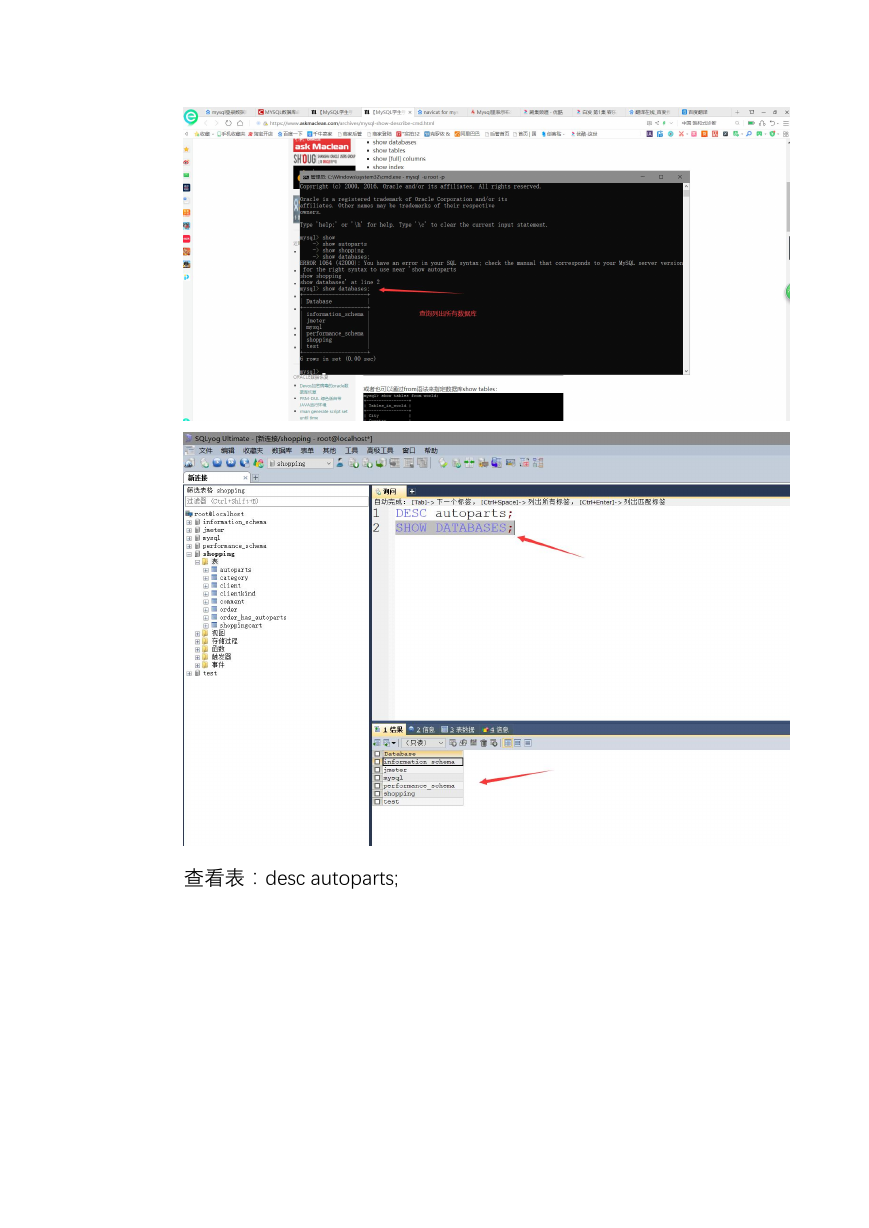
Task: Select the 触发器 triggers folder
Action: (221, 658)
